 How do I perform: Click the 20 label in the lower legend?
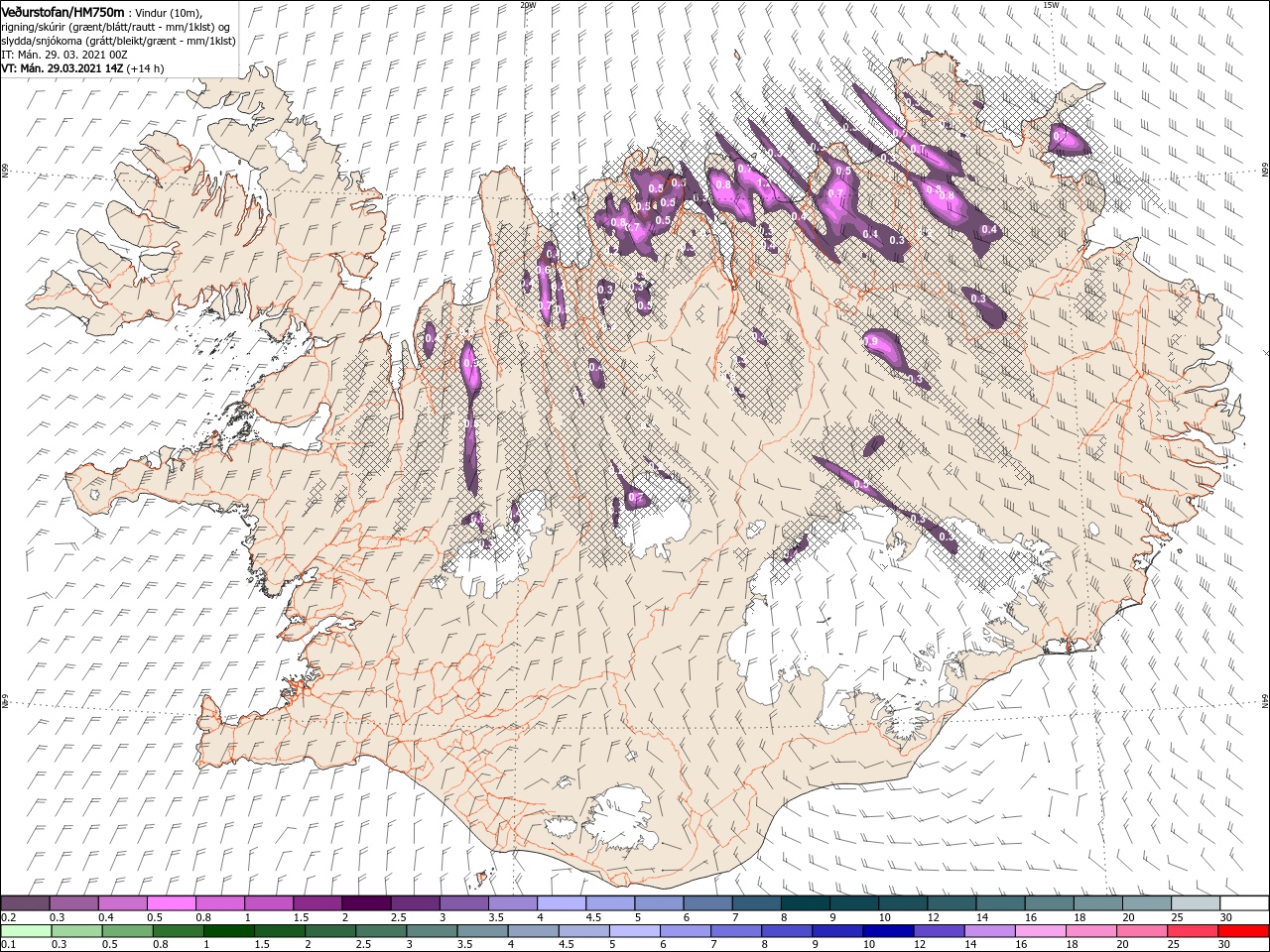1121,944
